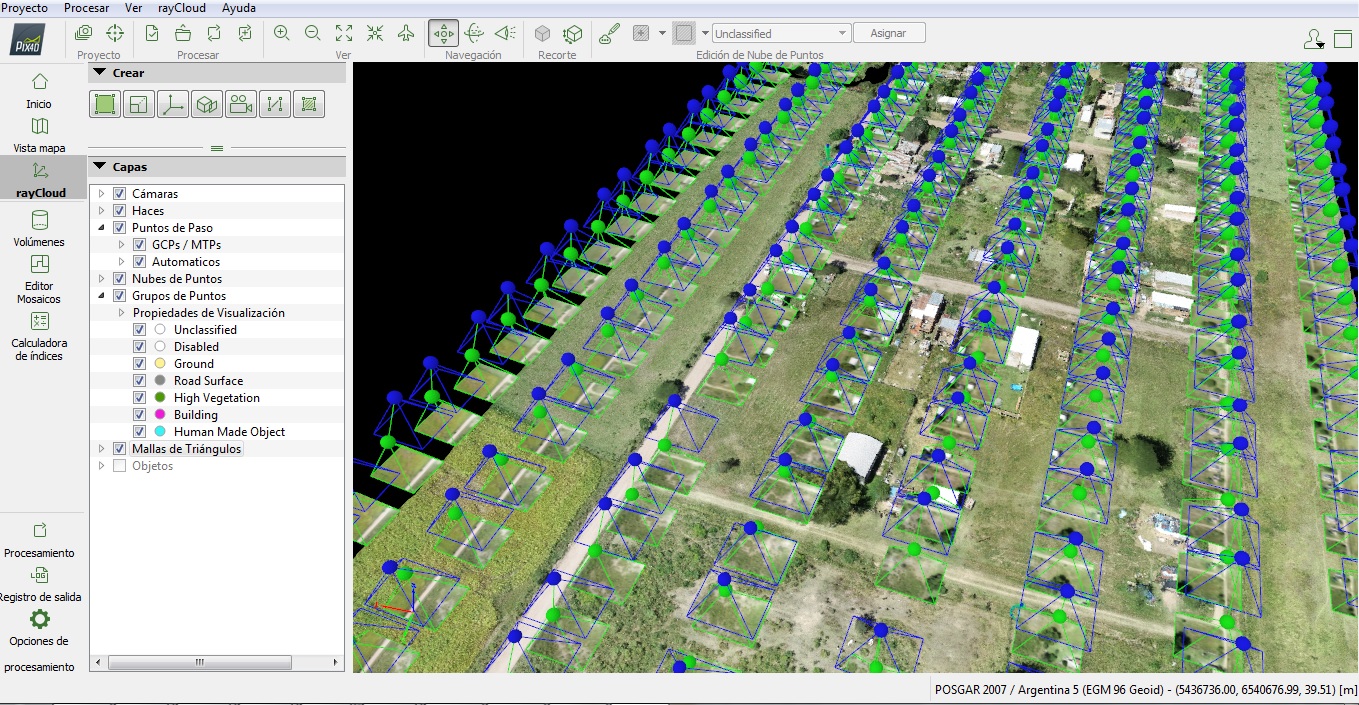The image size is (1359, 705).
Task: Open Opciones de procesamiento gear icon
Action: tap(40, 620)
